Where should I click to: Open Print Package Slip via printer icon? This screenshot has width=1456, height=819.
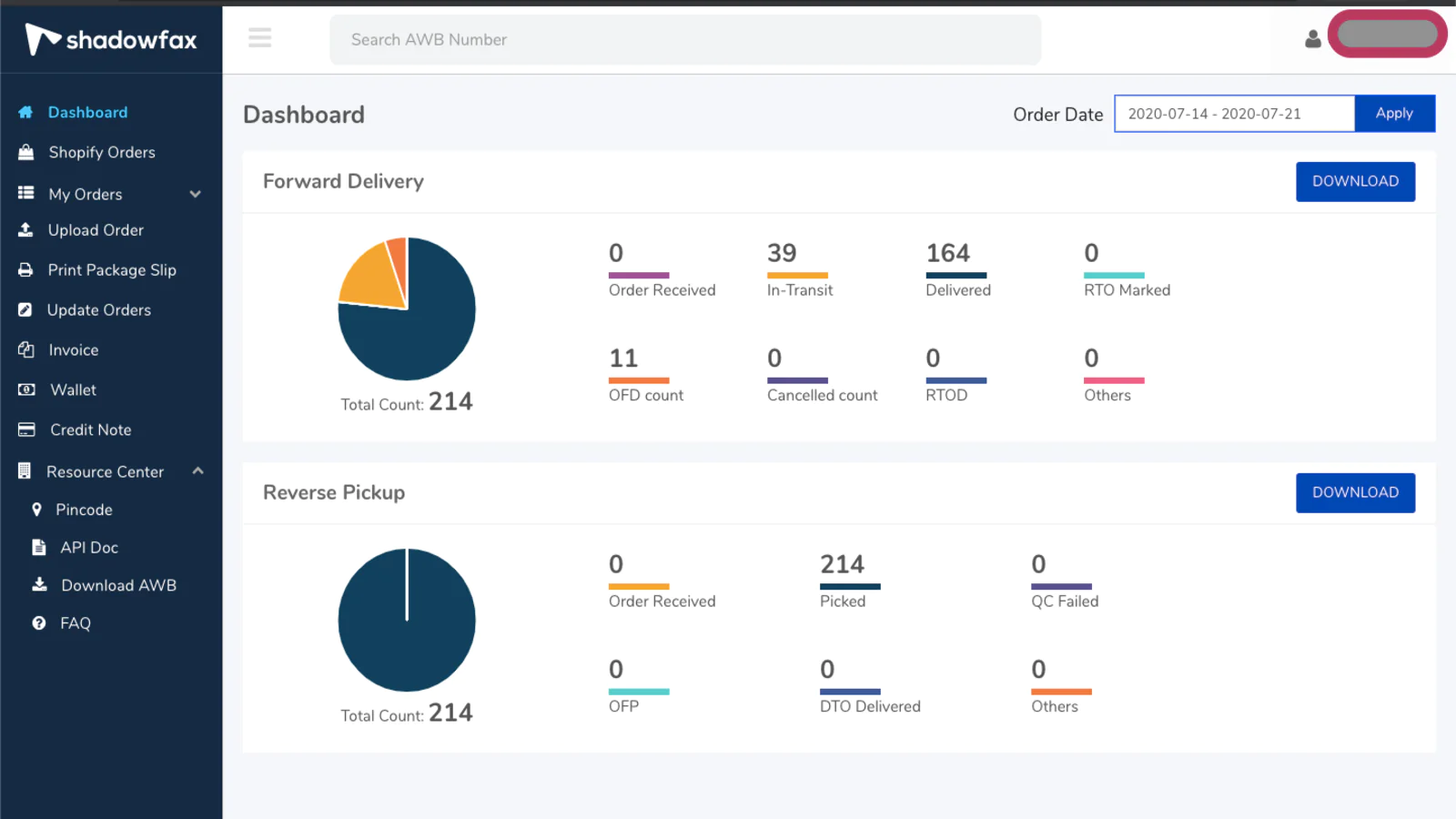[25, 270]
